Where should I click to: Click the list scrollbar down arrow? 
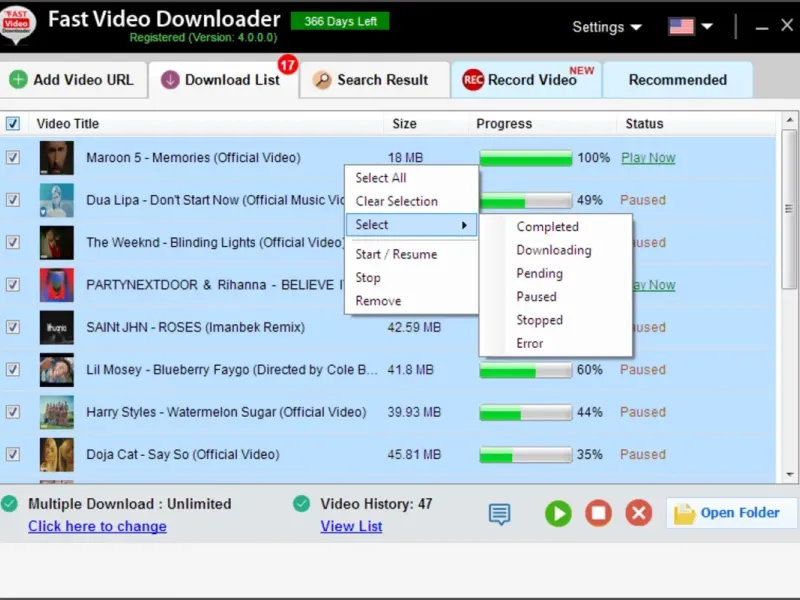pos(790,474)
